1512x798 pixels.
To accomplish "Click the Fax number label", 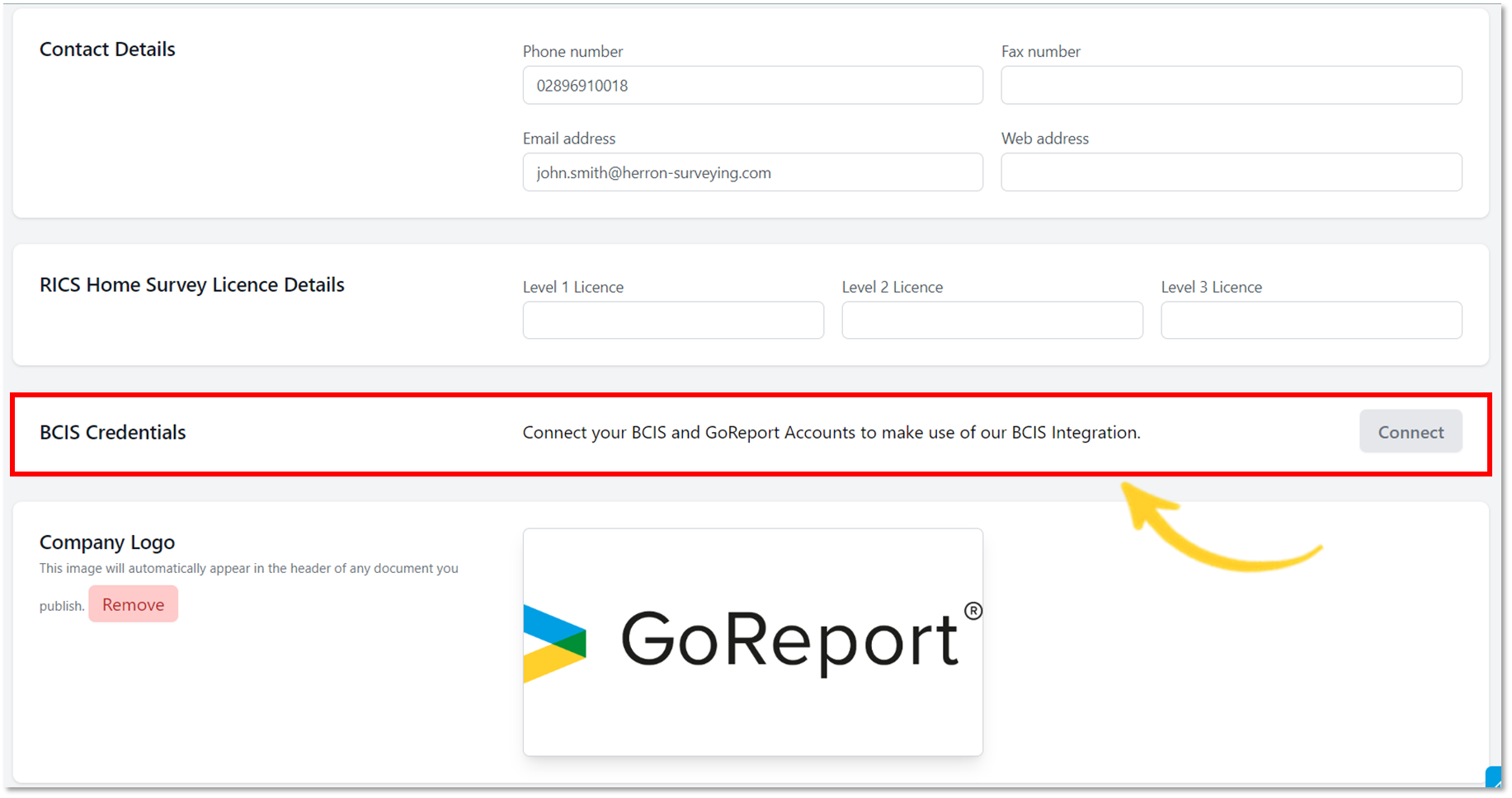I will (1041, 51).
